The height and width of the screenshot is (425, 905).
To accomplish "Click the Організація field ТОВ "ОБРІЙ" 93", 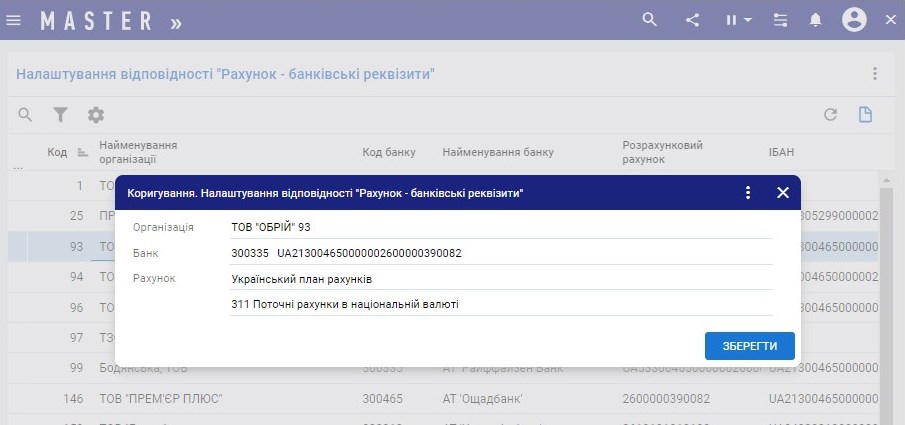I will coord(501,228).
